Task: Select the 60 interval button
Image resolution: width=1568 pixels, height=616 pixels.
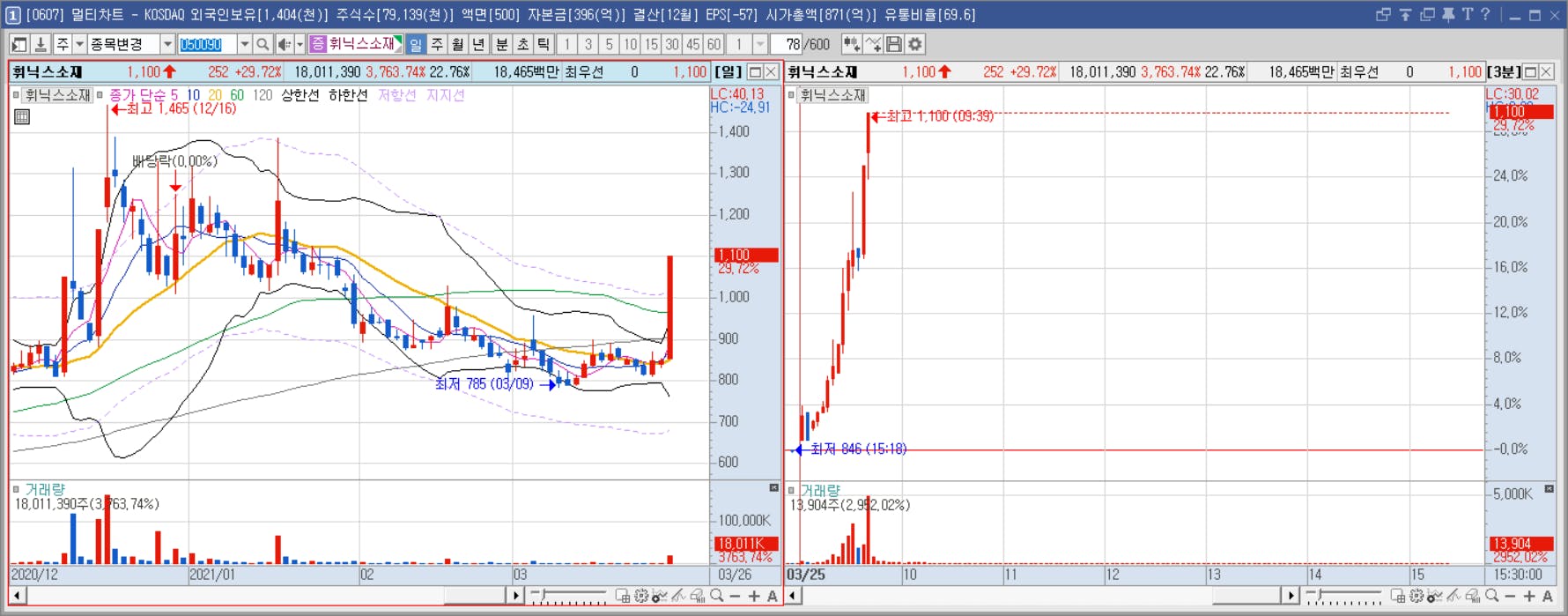Action: (714, 44)
